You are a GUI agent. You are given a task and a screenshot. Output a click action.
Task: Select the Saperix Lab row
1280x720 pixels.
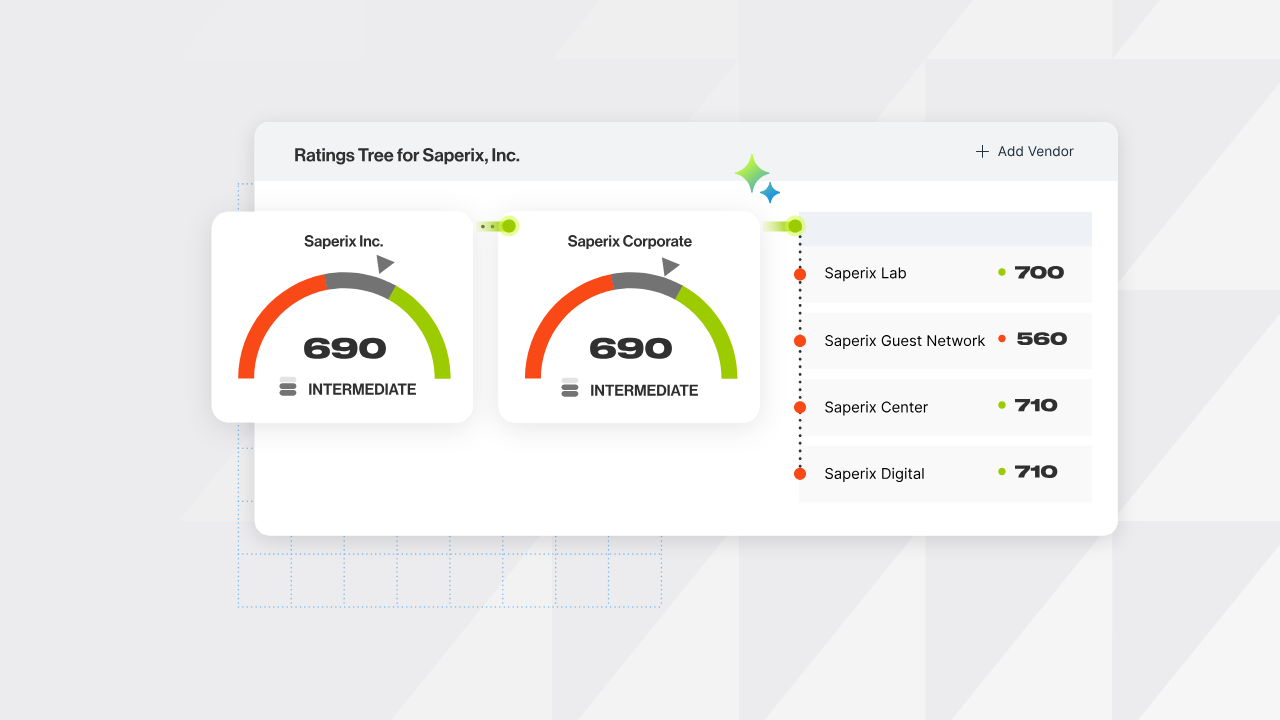tap(945, 273)
